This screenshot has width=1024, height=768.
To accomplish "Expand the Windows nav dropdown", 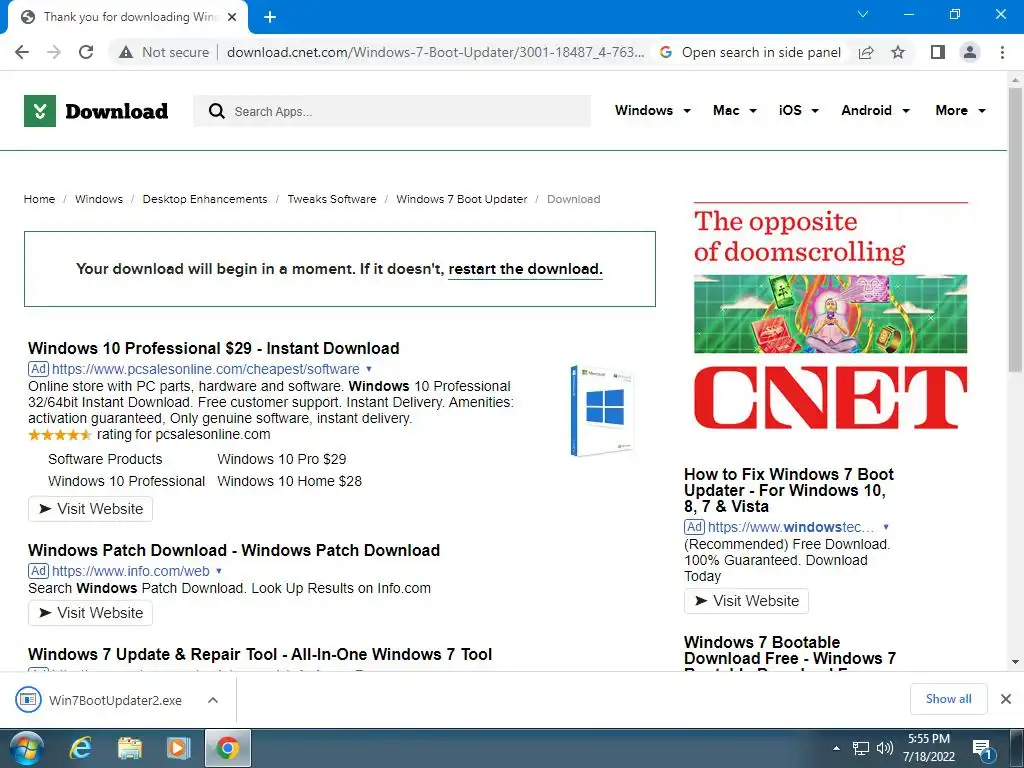I will point(652,110).
